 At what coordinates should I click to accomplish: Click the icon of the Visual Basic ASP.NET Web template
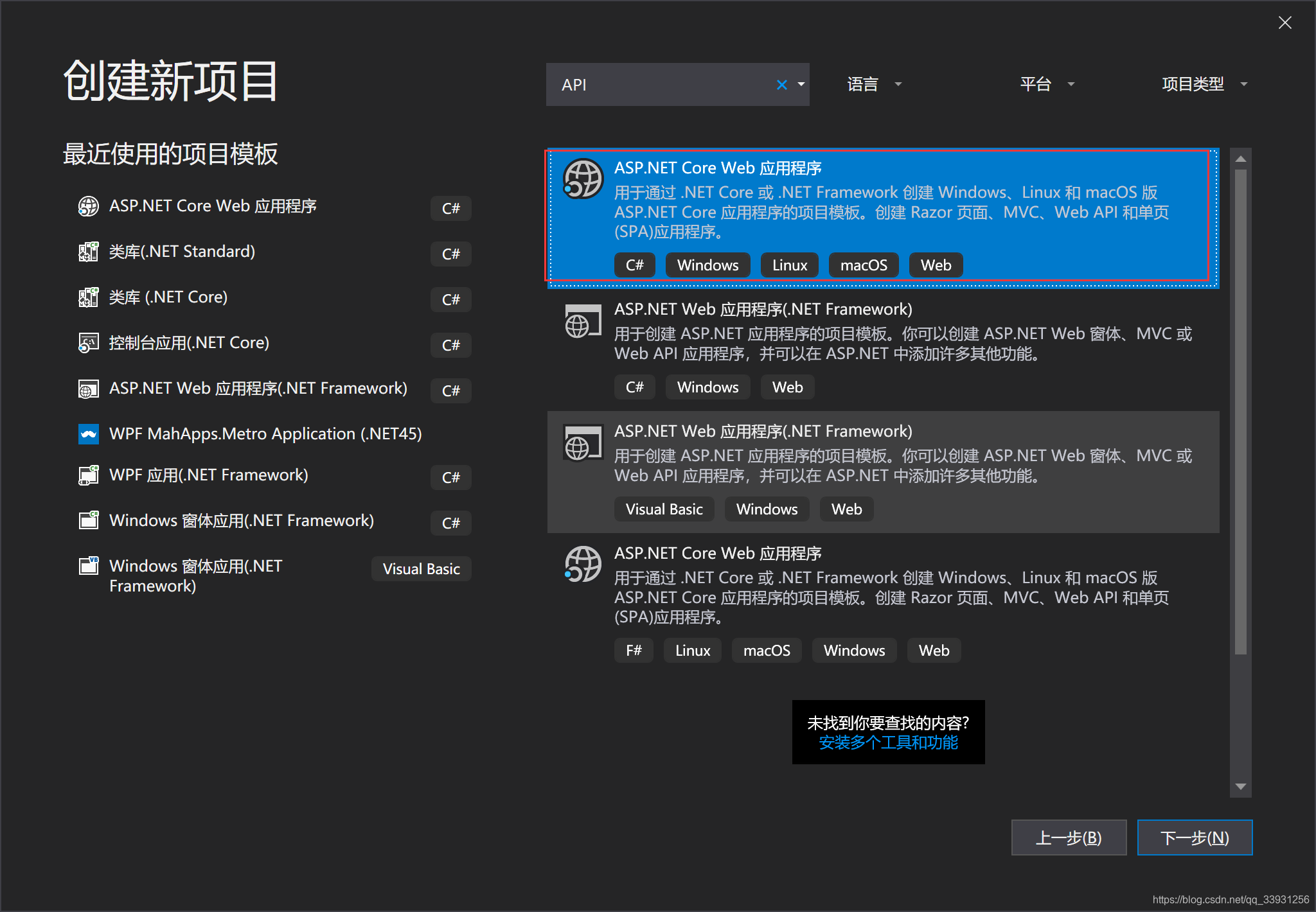pyautogui.click(x=583, y=443)
